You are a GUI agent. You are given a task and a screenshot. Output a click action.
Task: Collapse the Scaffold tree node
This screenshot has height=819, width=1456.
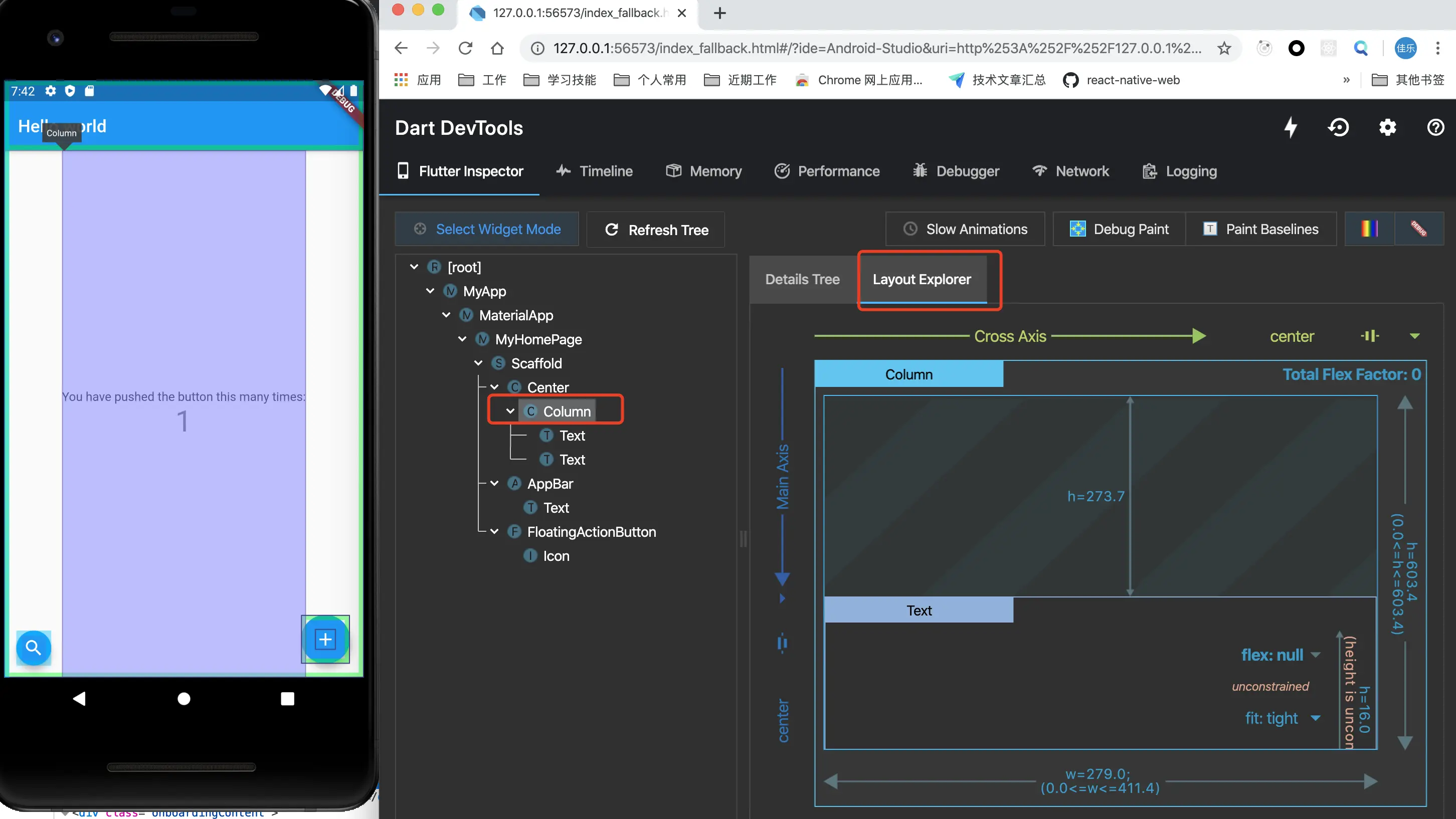coord(478,363)
